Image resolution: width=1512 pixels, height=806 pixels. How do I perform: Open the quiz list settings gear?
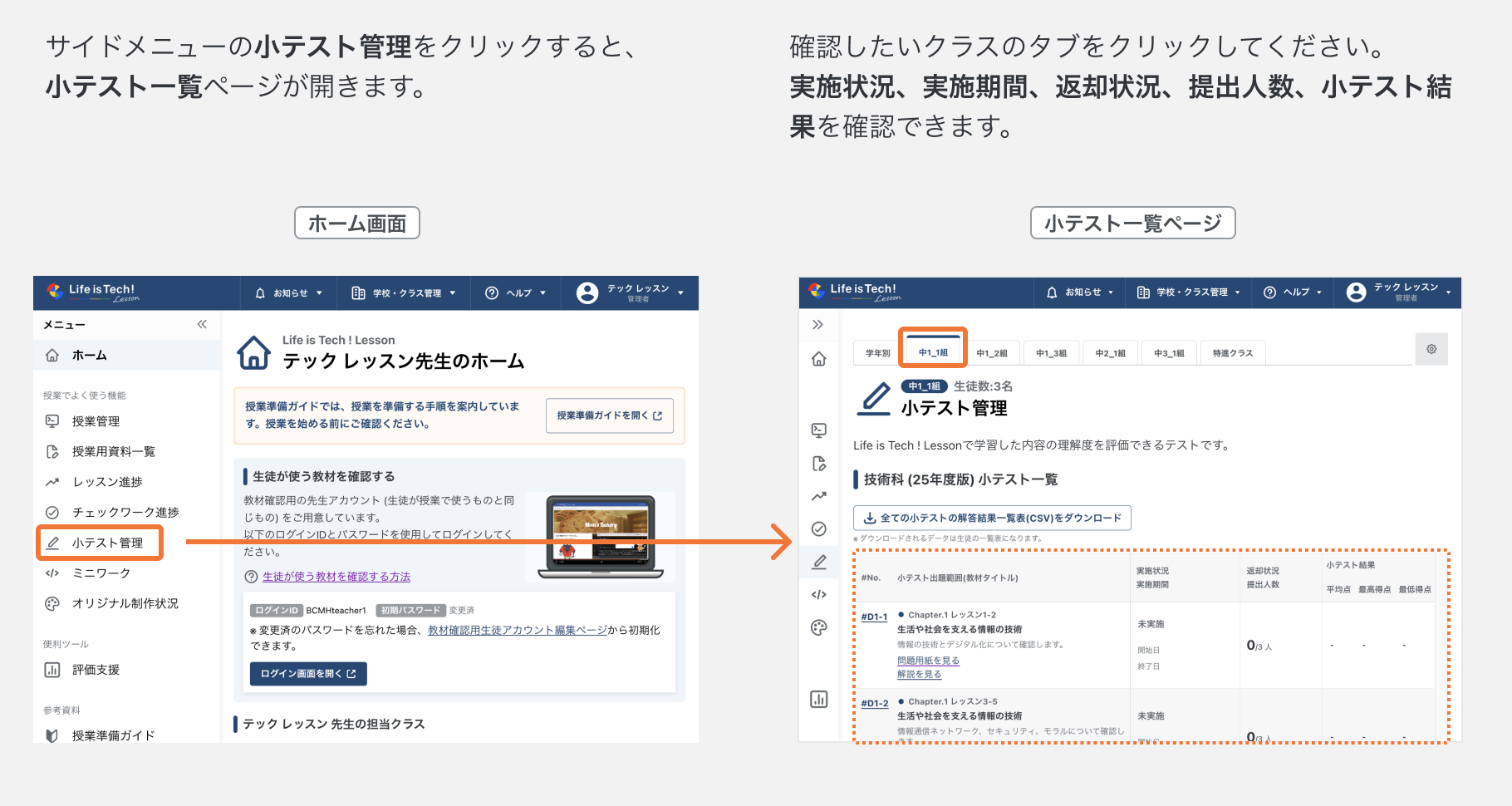[1431, 349]
